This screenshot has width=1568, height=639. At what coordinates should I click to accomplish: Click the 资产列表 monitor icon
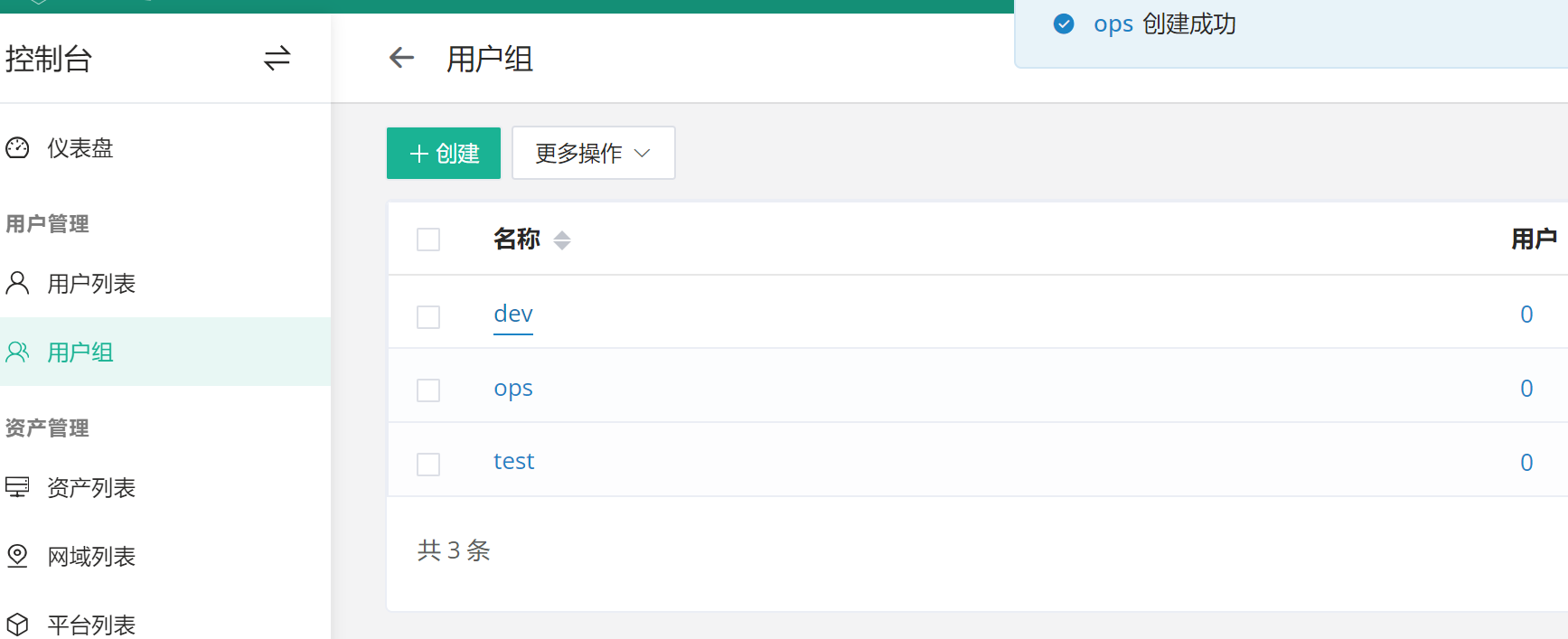17,487
